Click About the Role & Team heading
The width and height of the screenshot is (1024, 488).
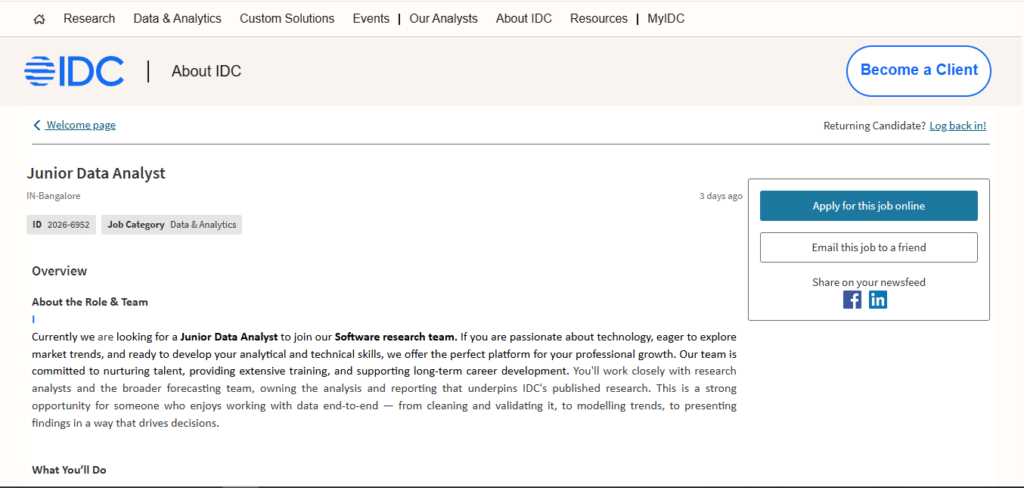(90, 302)
